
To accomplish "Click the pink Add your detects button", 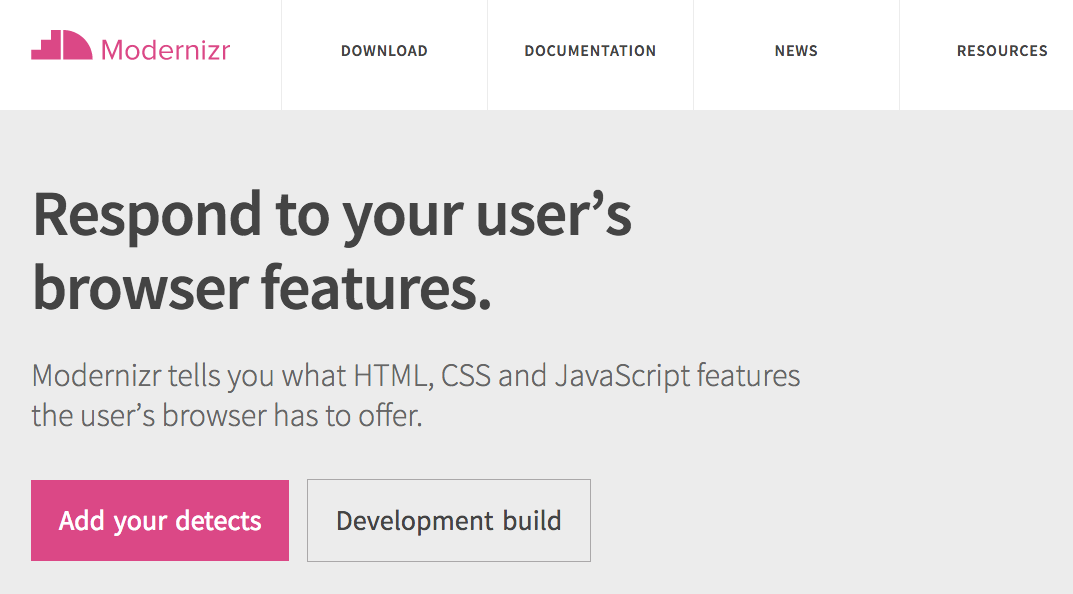I will pos(159,520).
